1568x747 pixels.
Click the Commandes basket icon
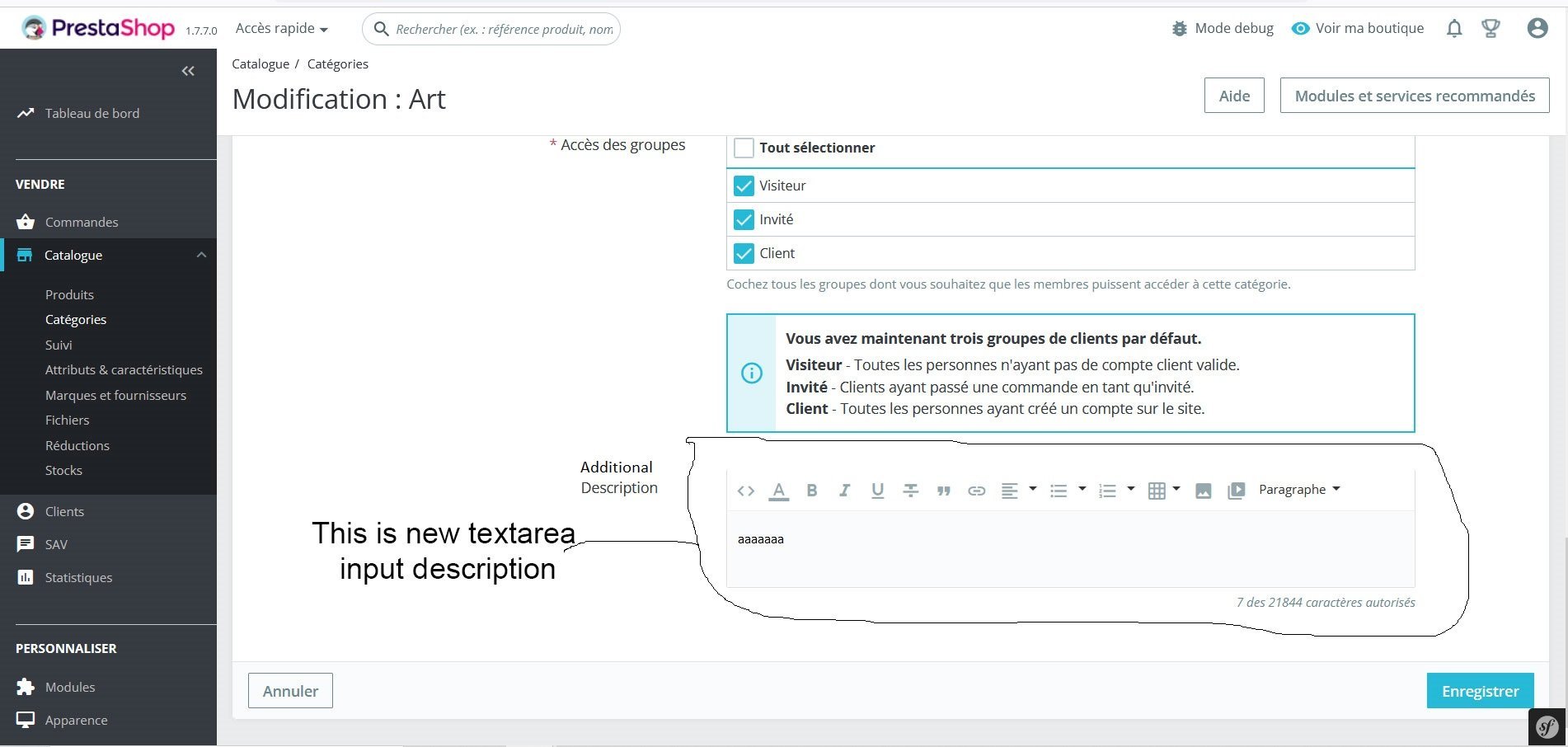coord(26,222)
